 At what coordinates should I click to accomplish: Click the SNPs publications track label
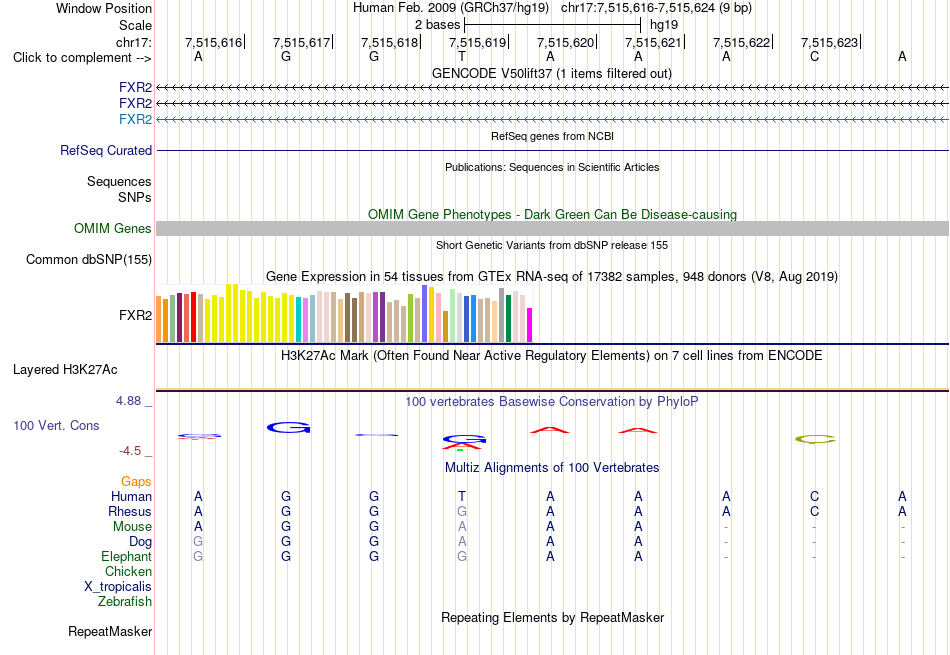pos(135,197)
